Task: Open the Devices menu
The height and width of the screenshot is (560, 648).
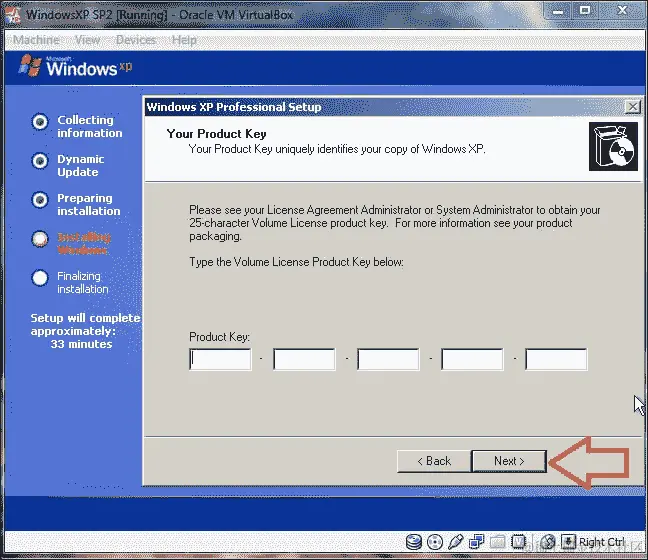Action: click(x=136, y=40)
